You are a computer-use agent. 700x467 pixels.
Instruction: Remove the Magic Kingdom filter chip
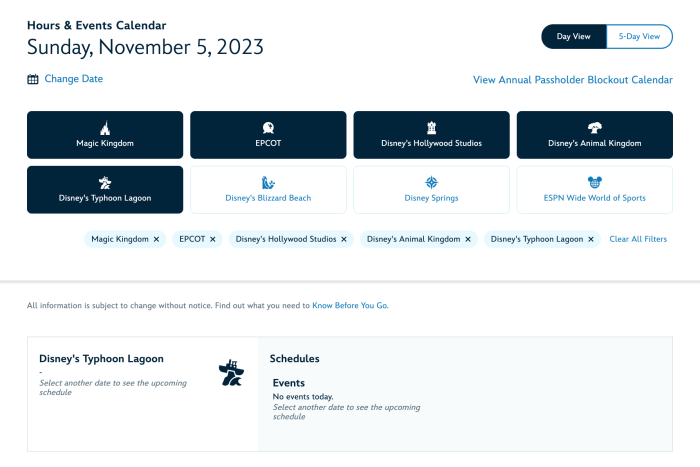pos(156,240)
